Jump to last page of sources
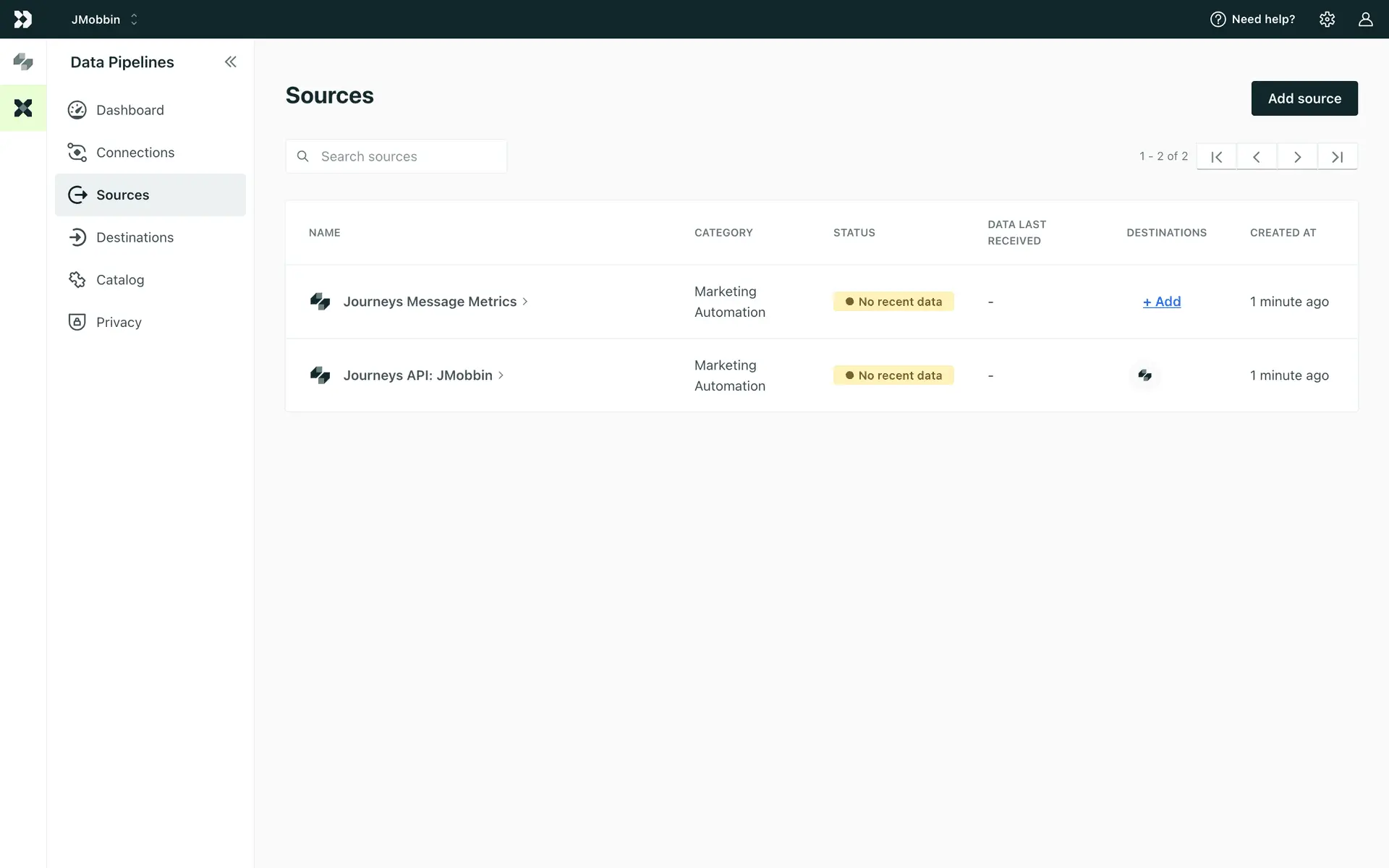 1337,157
